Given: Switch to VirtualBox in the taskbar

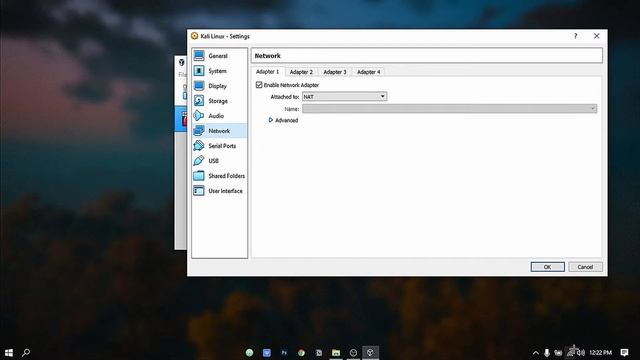Looking at the screenshot, I should pyautogui.click(x=370, y=353).
